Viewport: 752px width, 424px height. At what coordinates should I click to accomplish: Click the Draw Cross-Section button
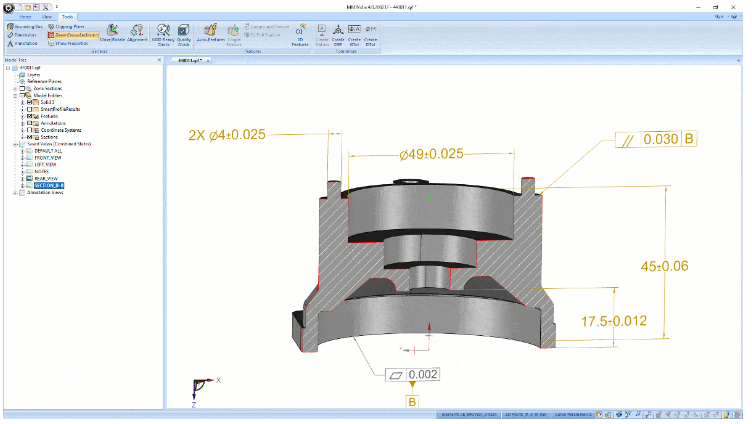point(72,34)
